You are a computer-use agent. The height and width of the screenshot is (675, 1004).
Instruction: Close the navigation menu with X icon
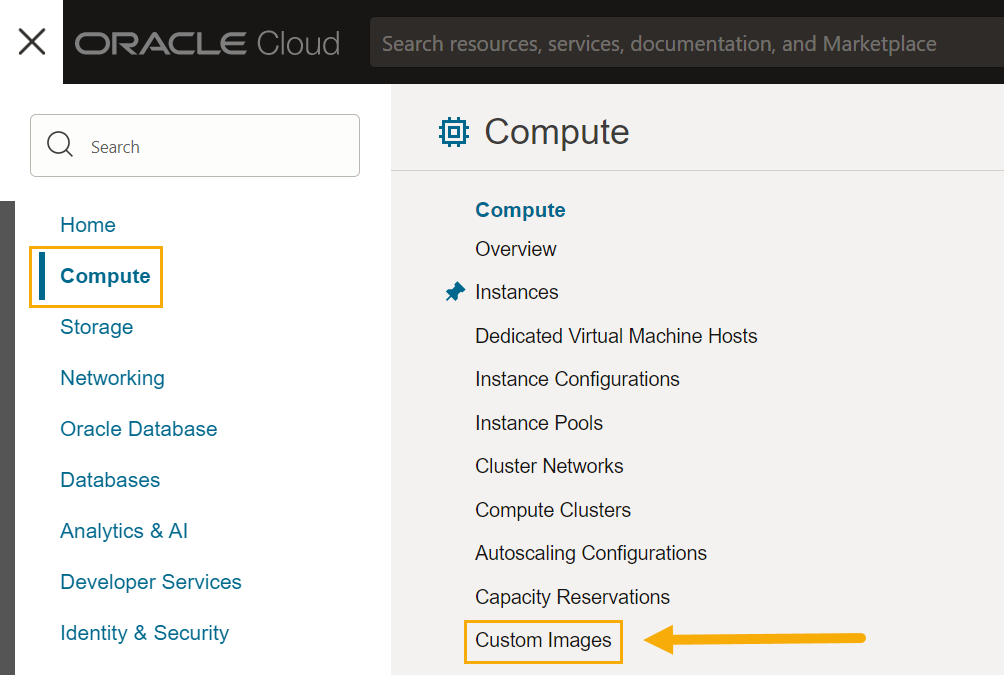pos(32,42)
